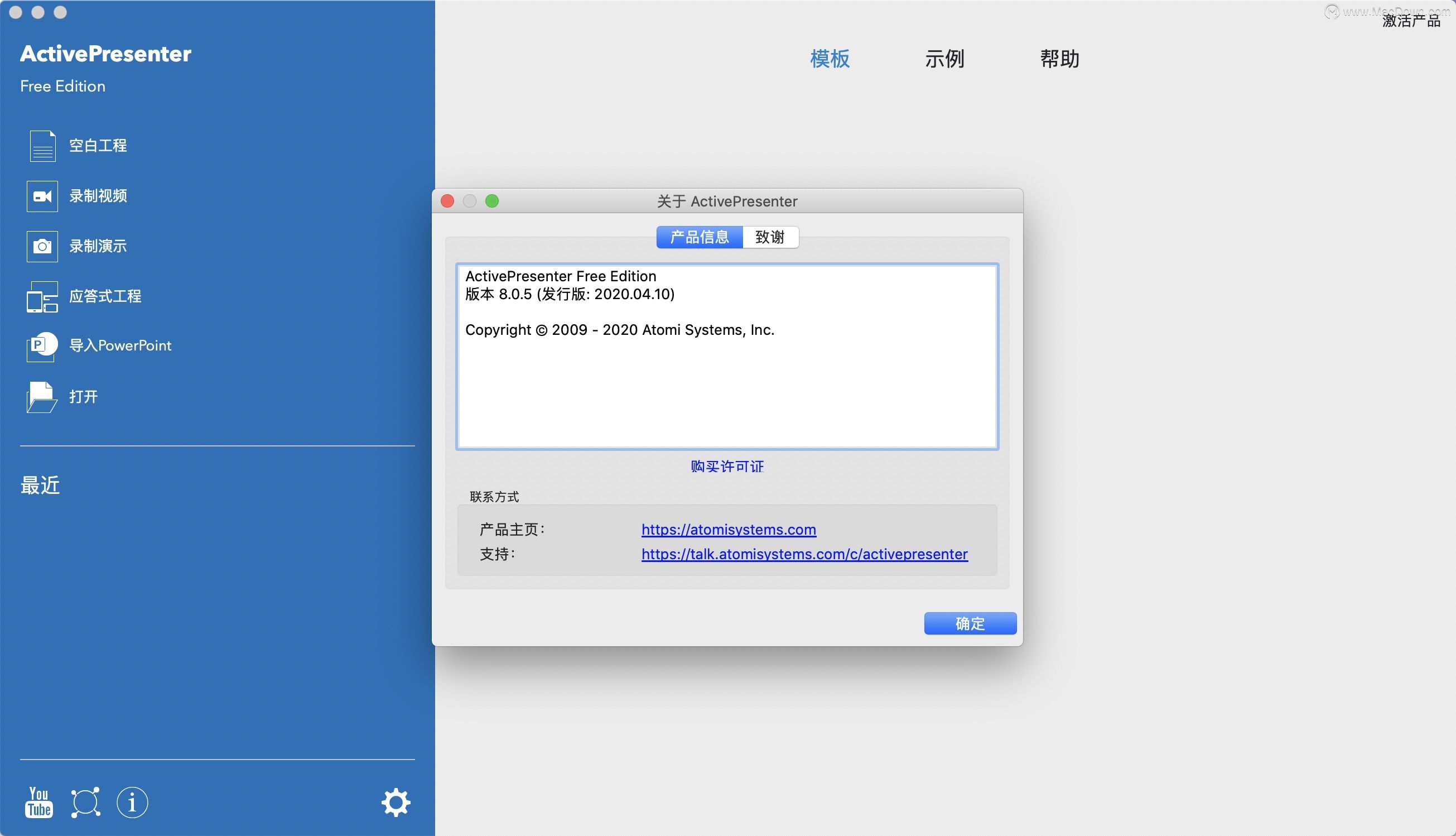The width and height of the screenshot is (1456, 836).
Task: Select 应答式工程 in the sidebar
Action: click(105, 296)
